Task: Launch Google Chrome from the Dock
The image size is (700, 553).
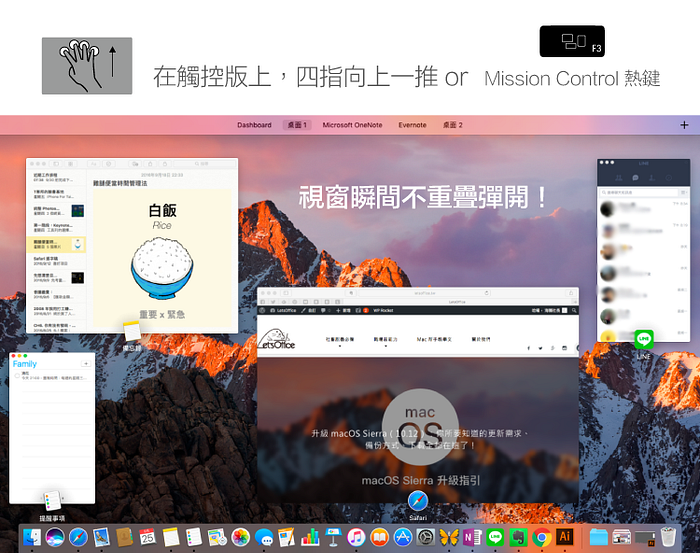Action: (542, 538)
